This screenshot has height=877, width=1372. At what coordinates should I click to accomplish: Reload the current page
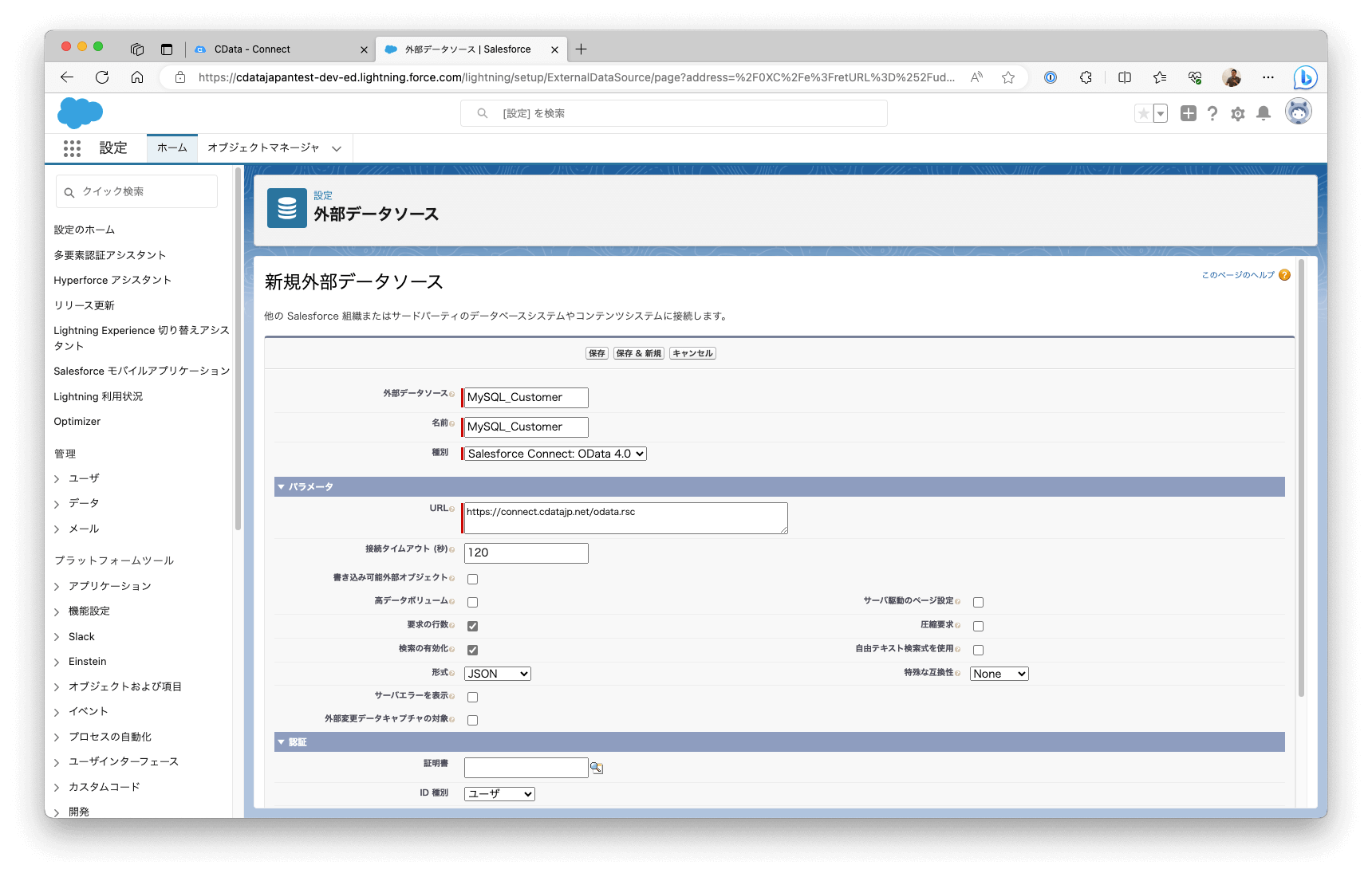102,77
